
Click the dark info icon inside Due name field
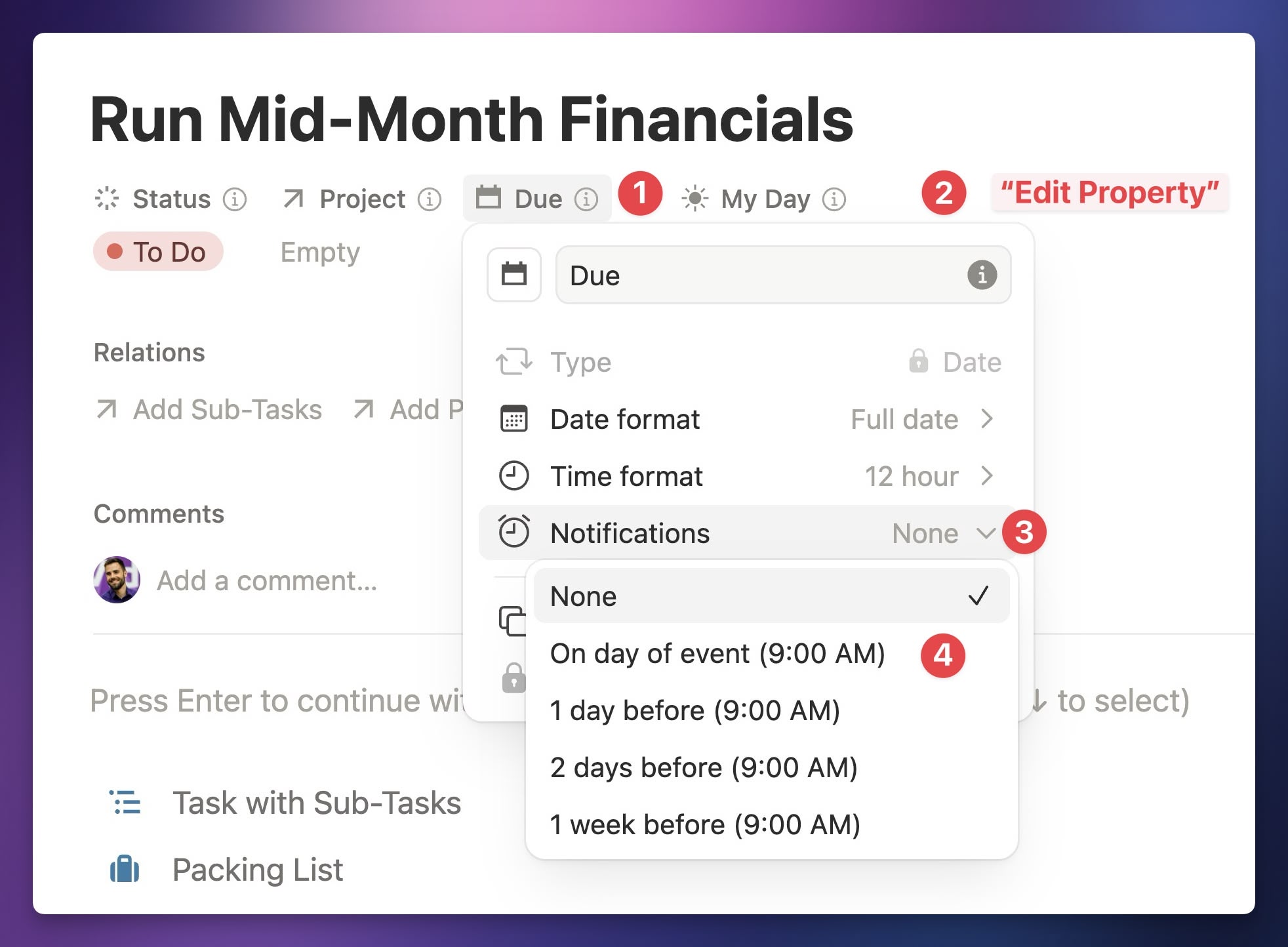pyautogui.click(x=982, y=275)
